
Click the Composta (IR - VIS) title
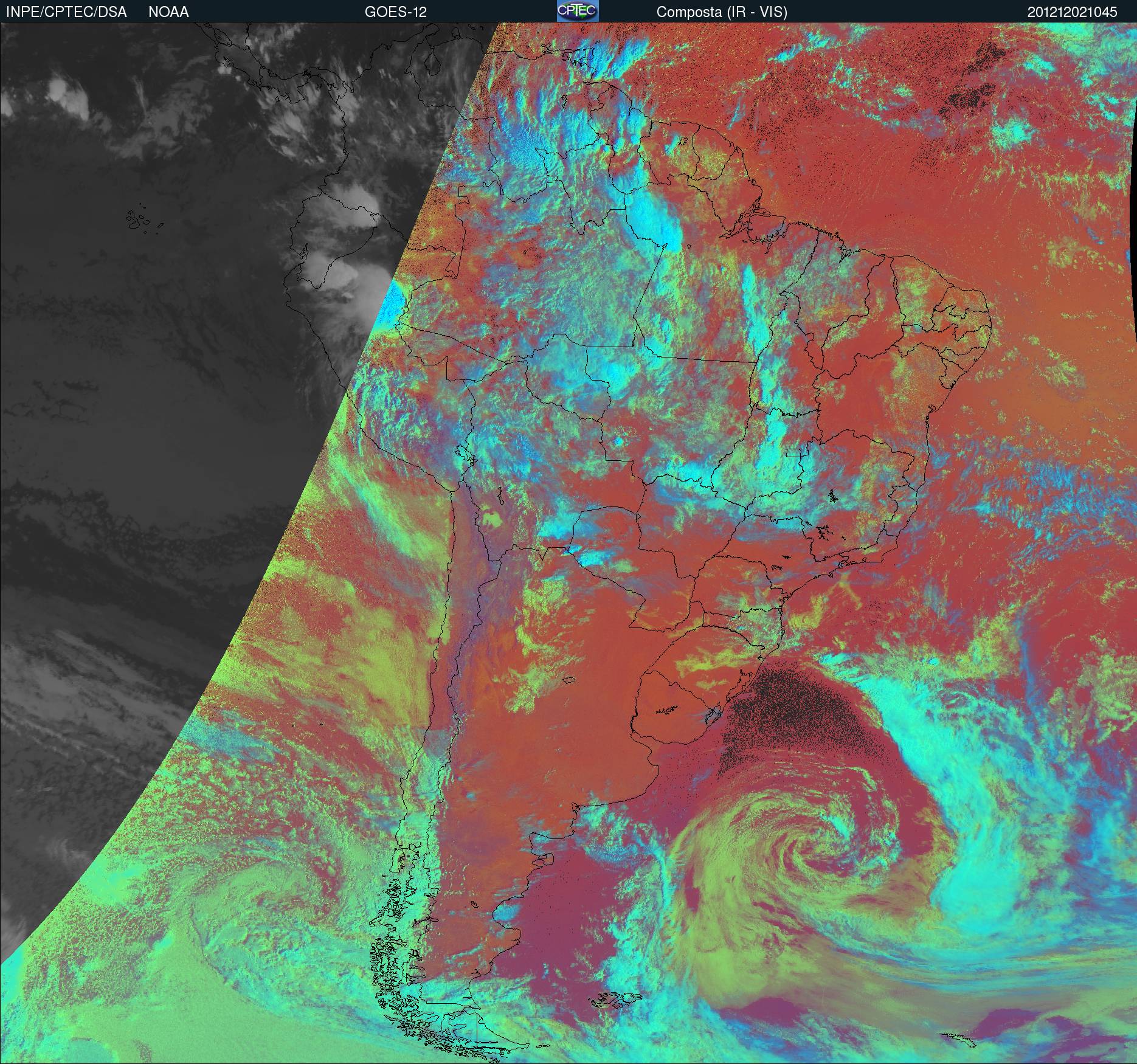click(722, 12)
